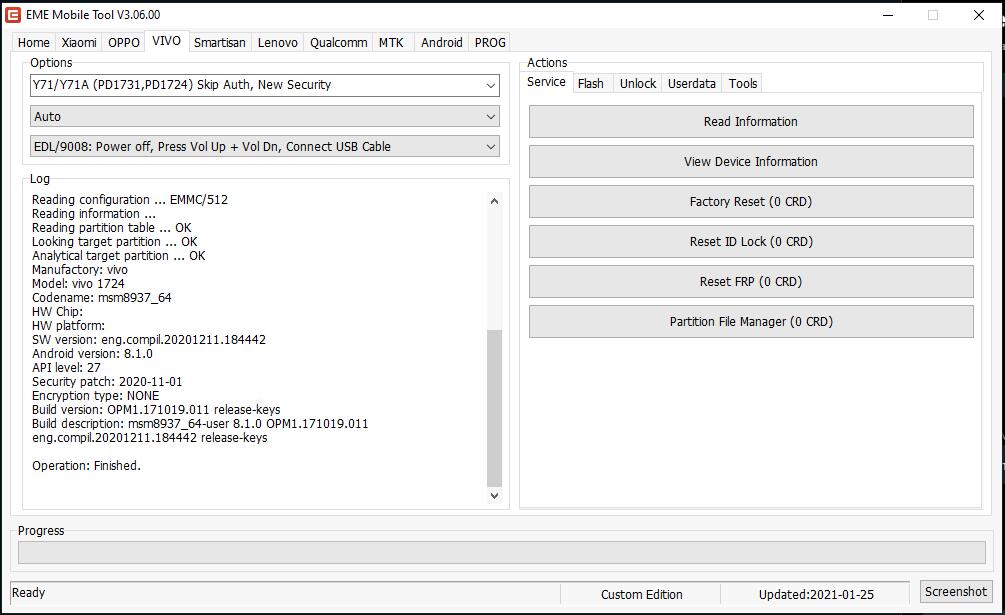Open the Smartisan tab
The image size is (1005, 615).
coord(220,42)
